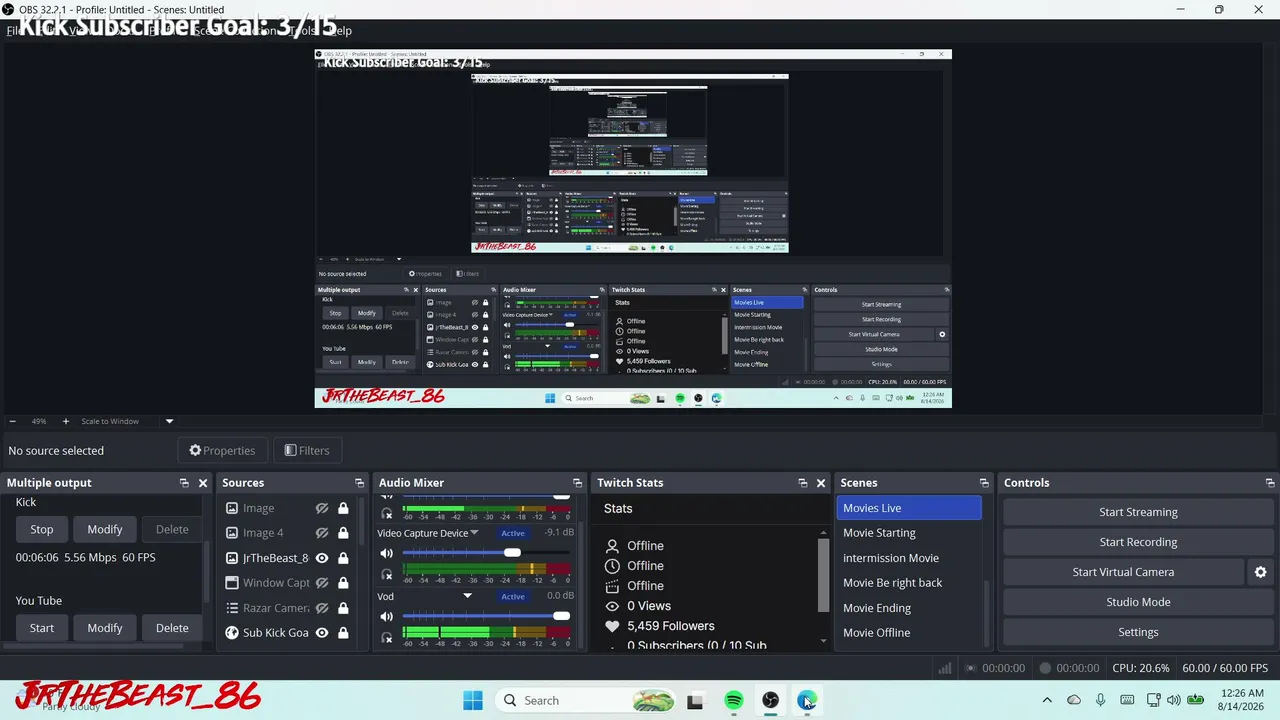Click the Twitch Stats scrollbar
The width and height of the screenshot is (1280, 720).
(824, 577)
